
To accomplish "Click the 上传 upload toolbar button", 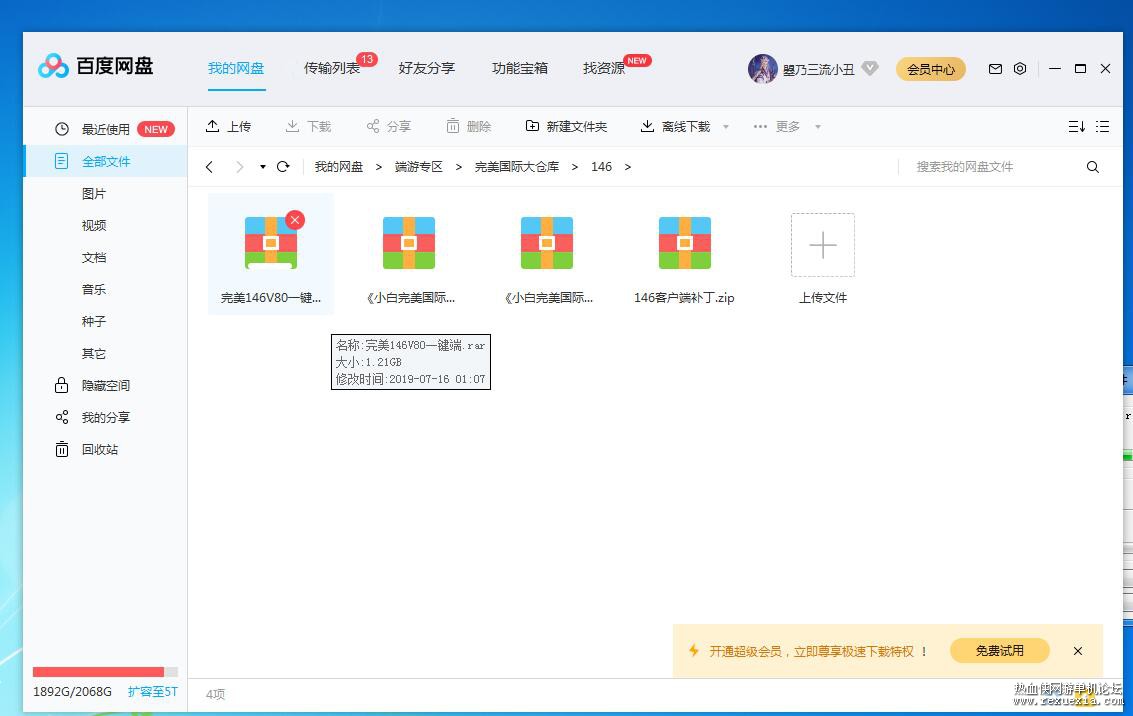I will 228,126.
